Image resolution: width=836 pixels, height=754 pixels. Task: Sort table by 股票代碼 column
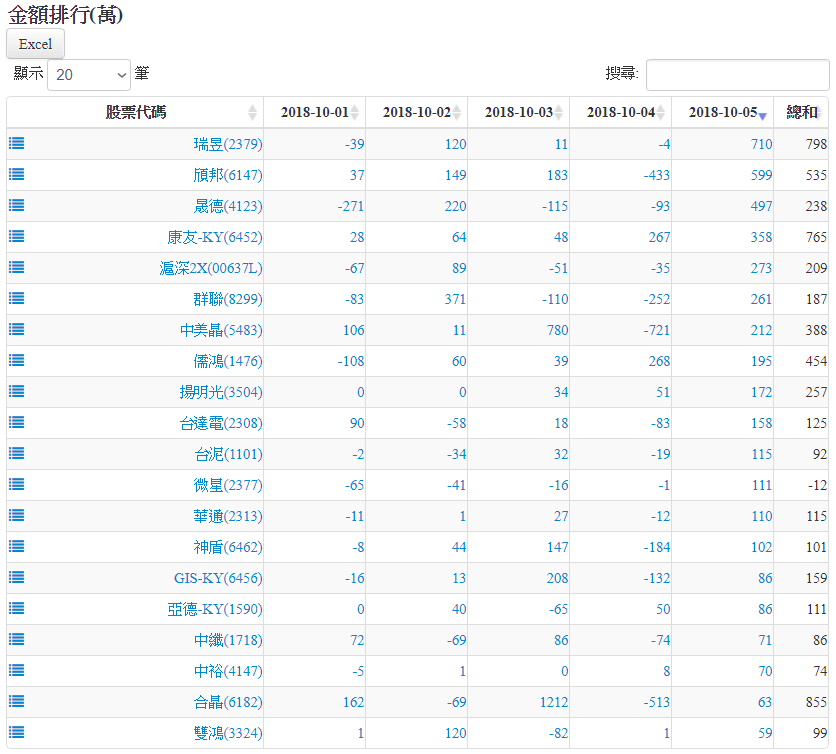[136, 112]
